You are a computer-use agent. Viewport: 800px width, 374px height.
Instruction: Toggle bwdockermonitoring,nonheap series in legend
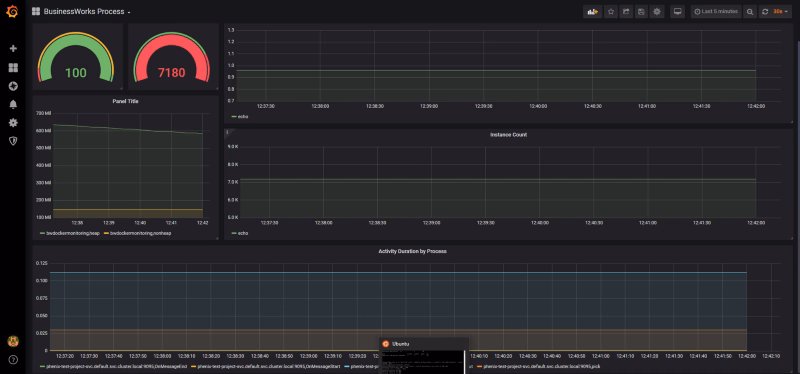(x=140, y=233)
